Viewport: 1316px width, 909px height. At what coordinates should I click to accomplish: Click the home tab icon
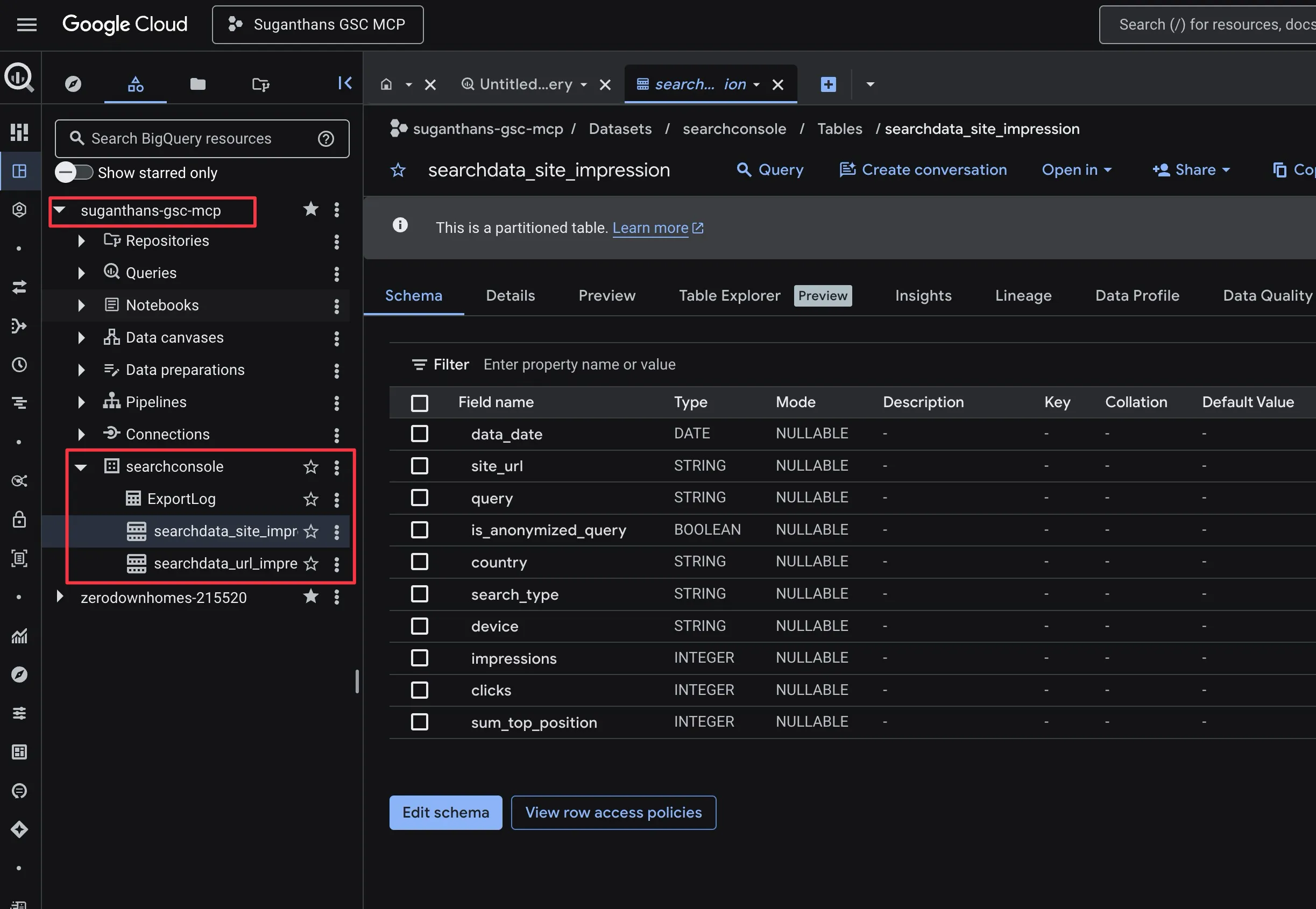[386, 84]
